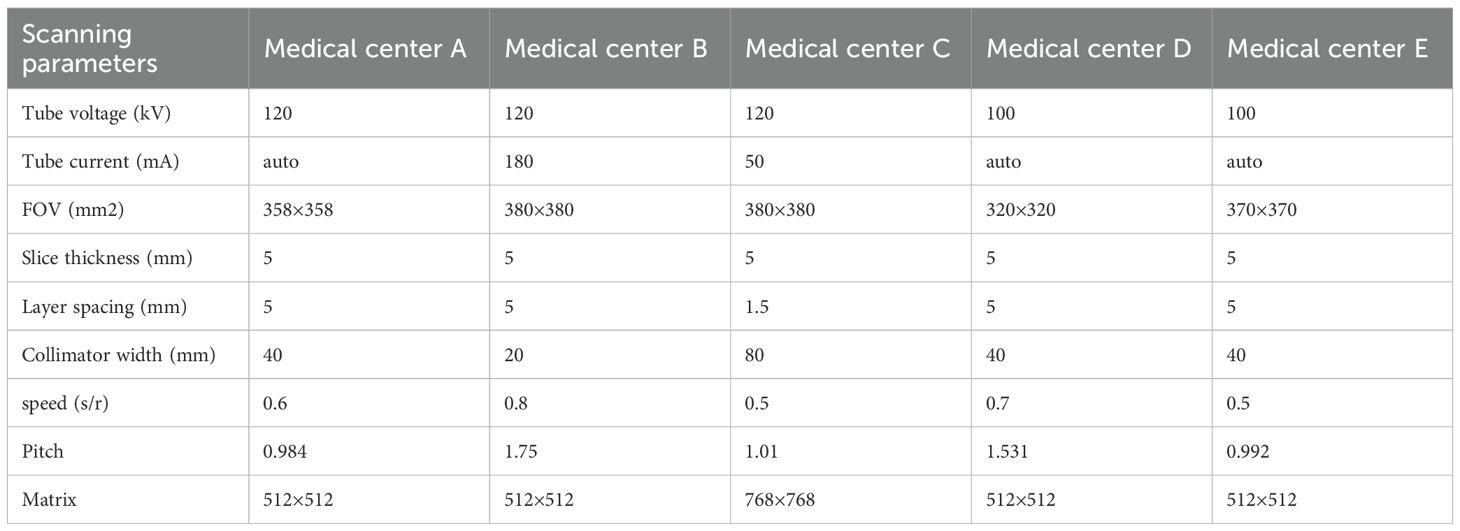1460x531 pixels.
Task: Select the Medical center E header
Action: click(x=1328, y=50)
